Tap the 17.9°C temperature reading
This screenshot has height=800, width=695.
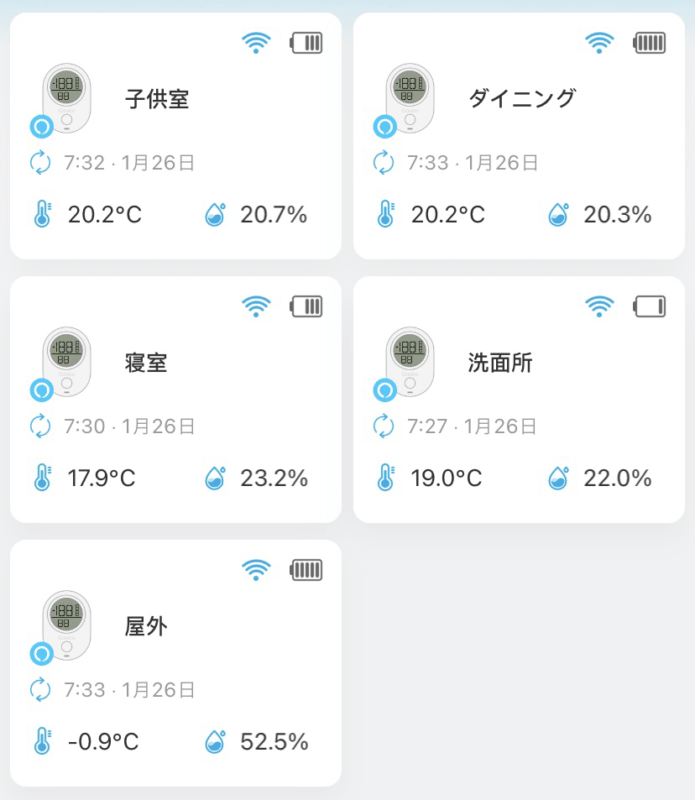[x=101, y=478]
